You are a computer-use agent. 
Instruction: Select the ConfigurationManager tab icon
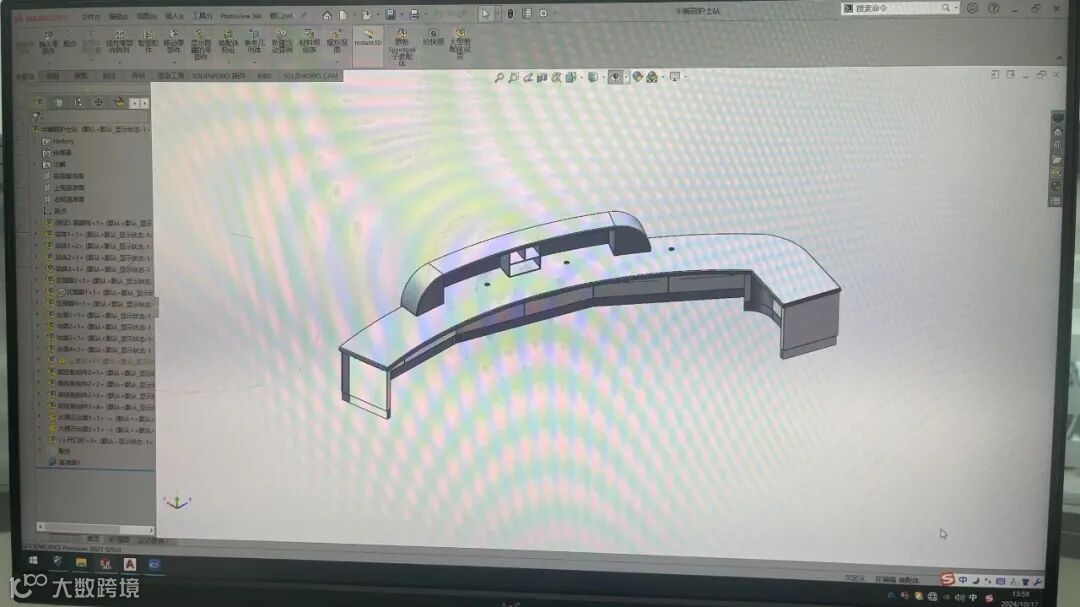[x=79, y=103]
